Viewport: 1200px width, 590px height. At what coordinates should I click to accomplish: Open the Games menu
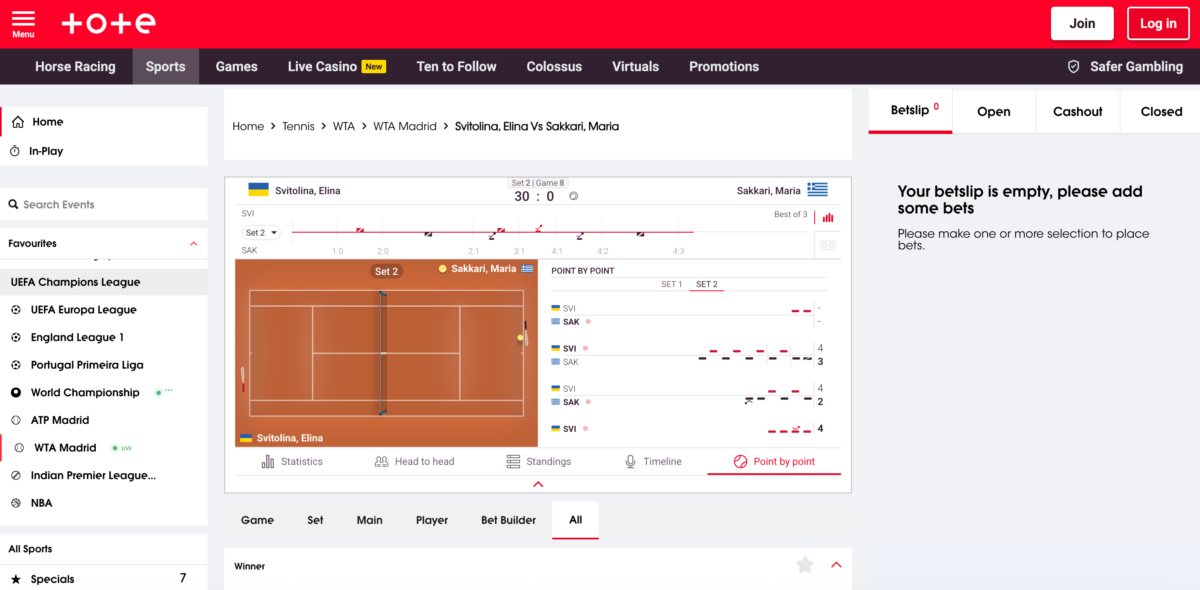tap(237, 67)
